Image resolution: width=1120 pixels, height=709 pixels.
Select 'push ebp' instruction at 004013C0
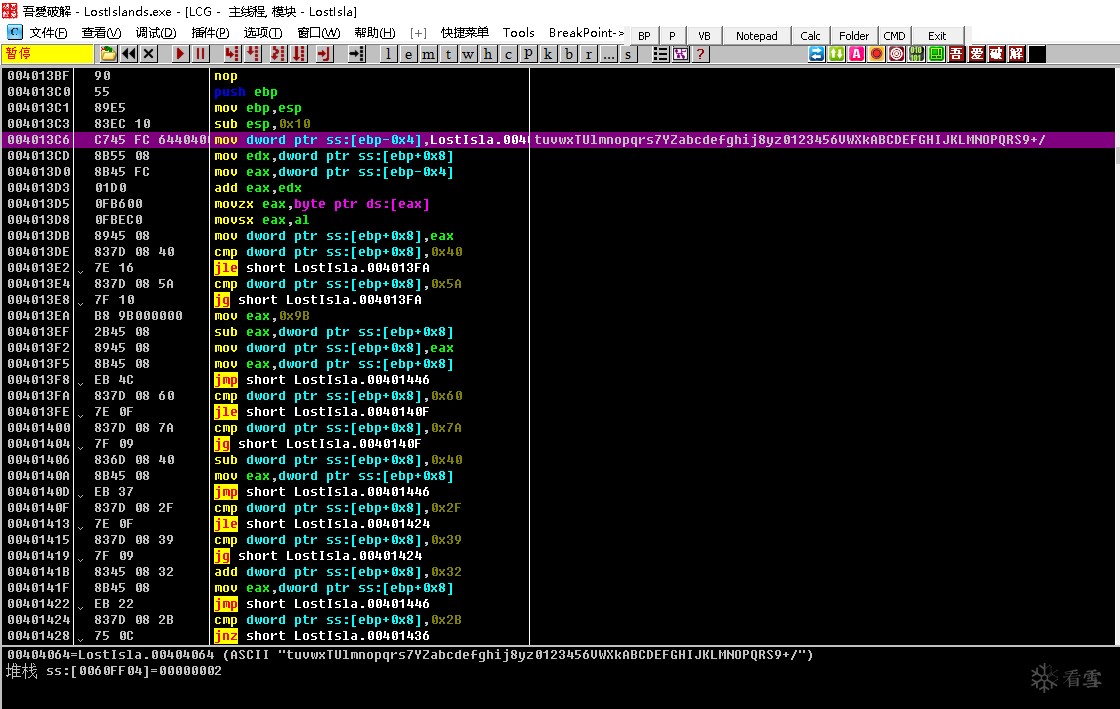246,92
